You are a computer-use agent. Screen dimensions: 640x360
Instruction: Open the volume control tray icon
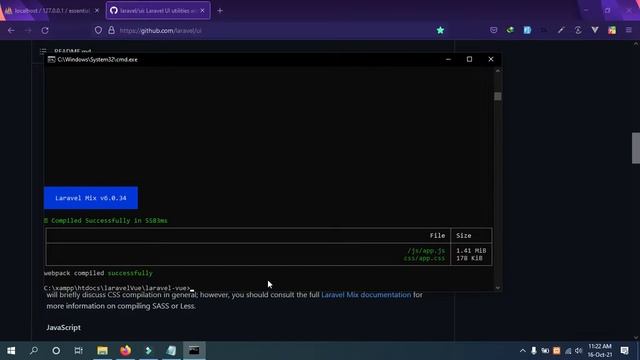pyautogui.click(x=579, y=351)
